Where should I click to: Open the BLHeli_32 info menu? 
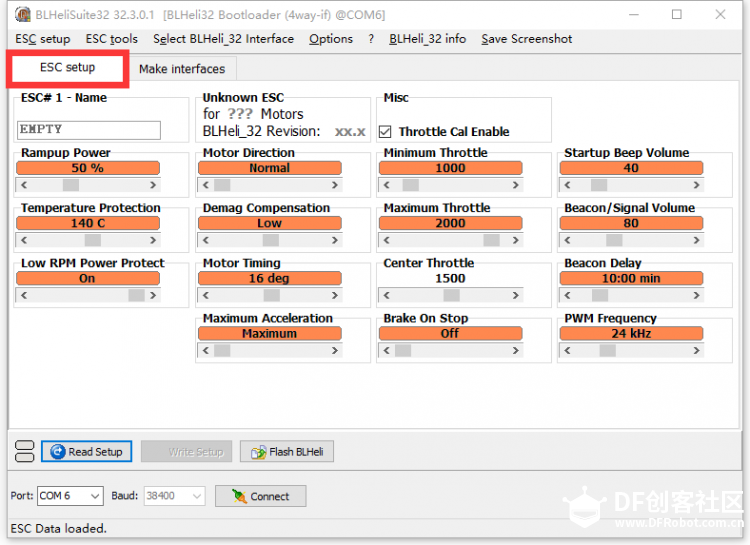428,39
